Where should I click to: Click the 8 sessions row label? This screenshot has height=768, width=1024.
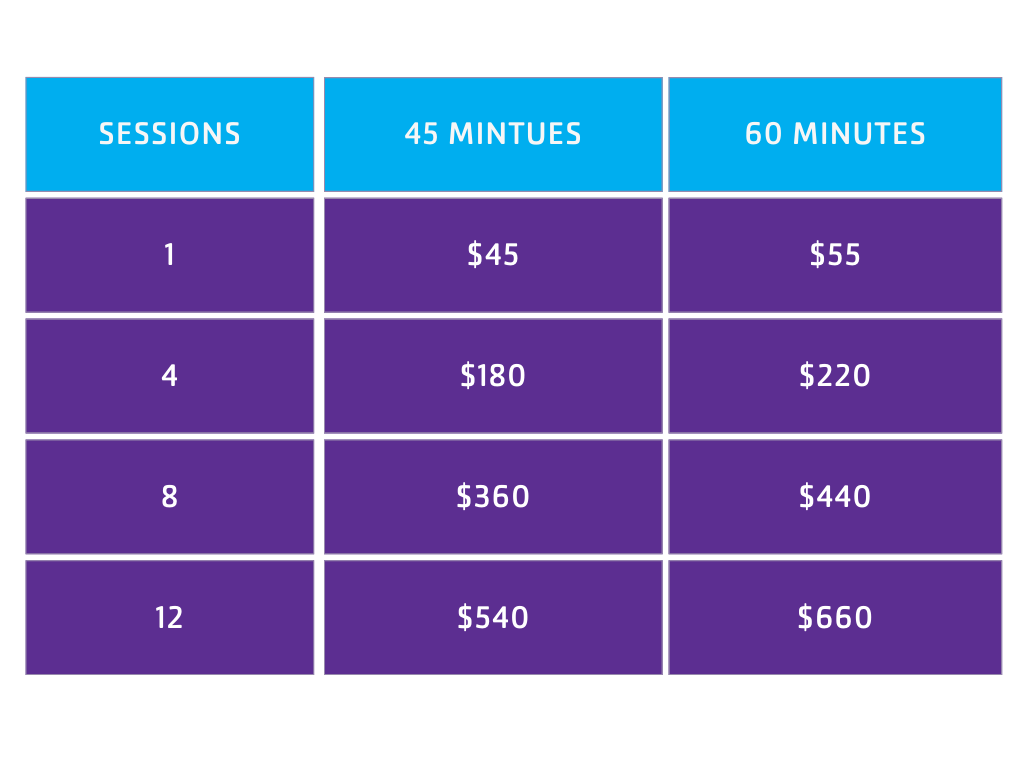tap(169, 497)
